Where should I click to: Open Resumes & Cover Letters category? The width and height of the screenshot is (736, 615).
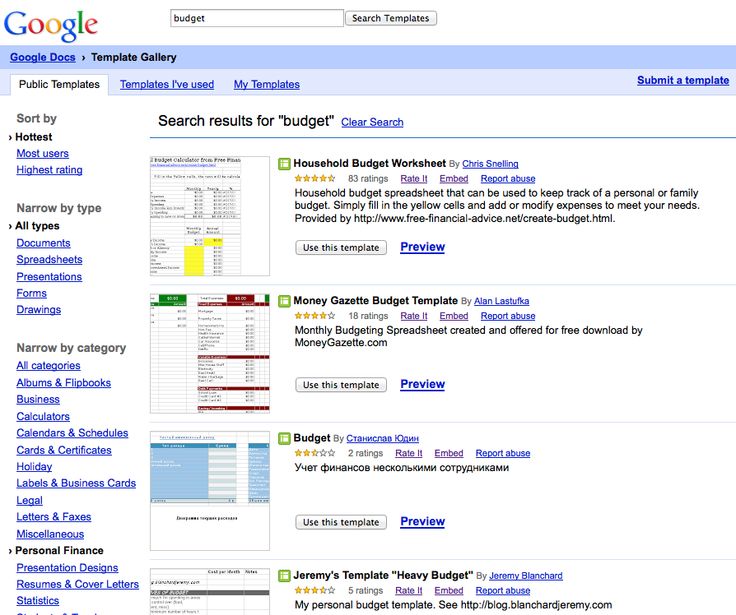click(x=77, y=584)
